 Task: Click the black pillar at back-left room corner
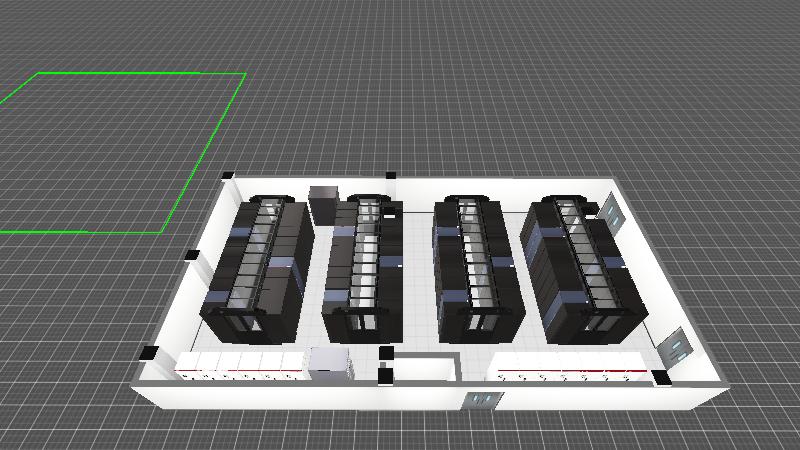tap(229, 177)
